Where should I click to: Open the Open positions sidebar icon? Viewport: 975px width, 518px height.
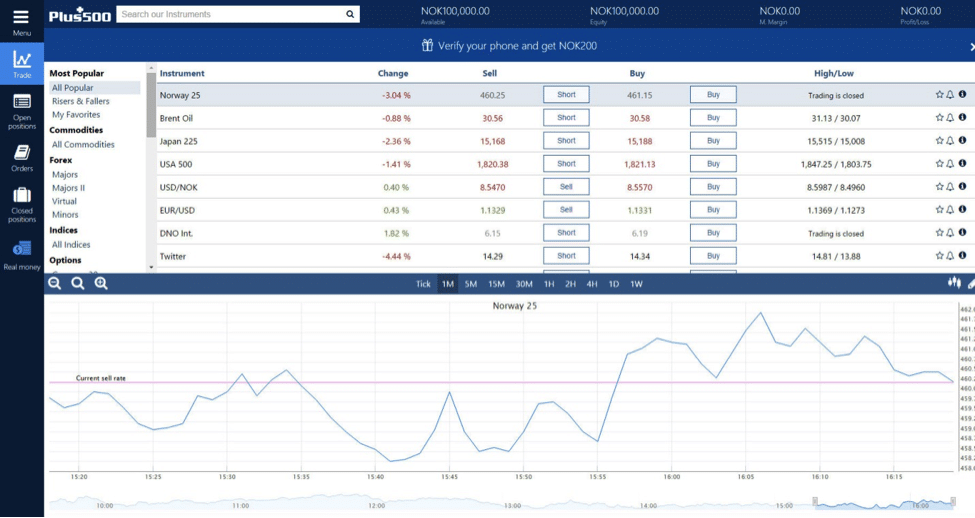[x=22, y=102]
